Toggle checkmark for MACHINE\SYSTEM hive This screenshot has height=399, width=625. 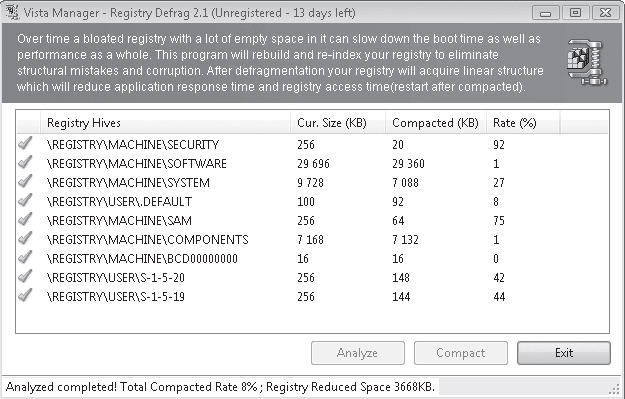(25, 182)
